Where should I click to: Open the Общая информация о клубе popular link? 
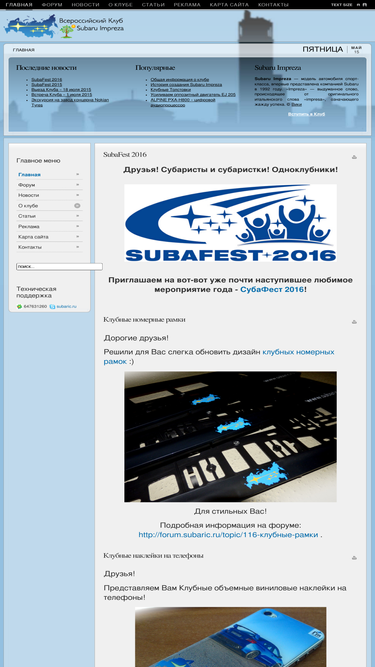(179, 80)
